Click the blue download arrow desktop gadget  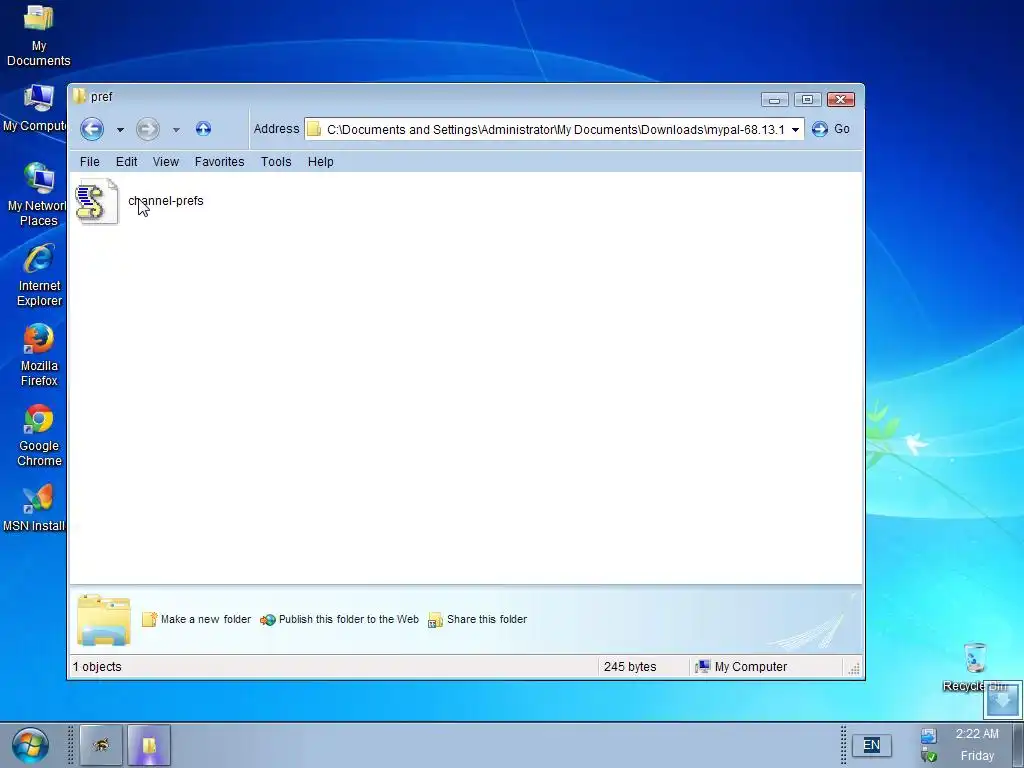(1002, 699)
